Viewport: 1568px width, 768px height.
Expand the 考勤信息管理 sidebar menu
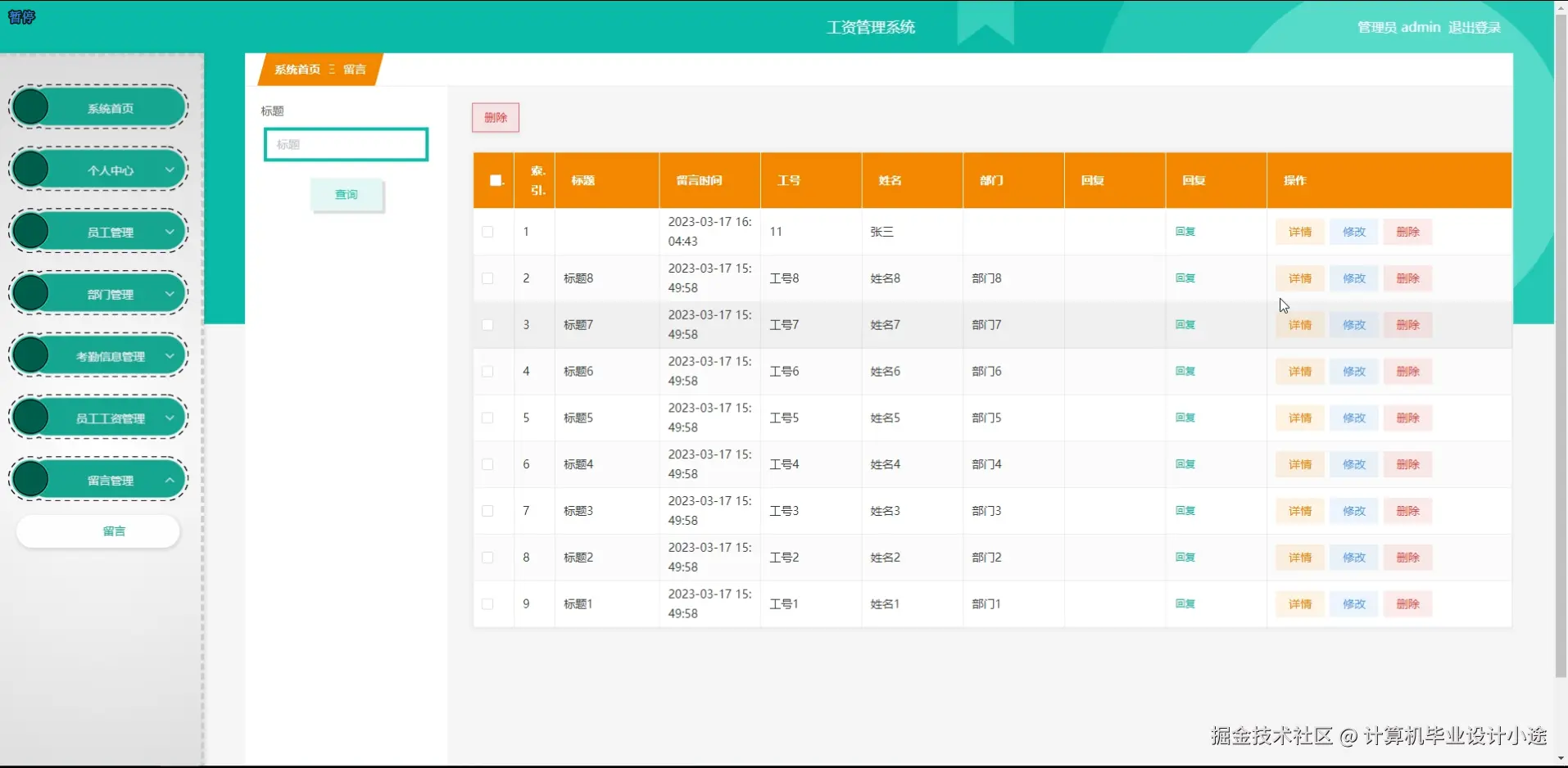pos(98,356)
